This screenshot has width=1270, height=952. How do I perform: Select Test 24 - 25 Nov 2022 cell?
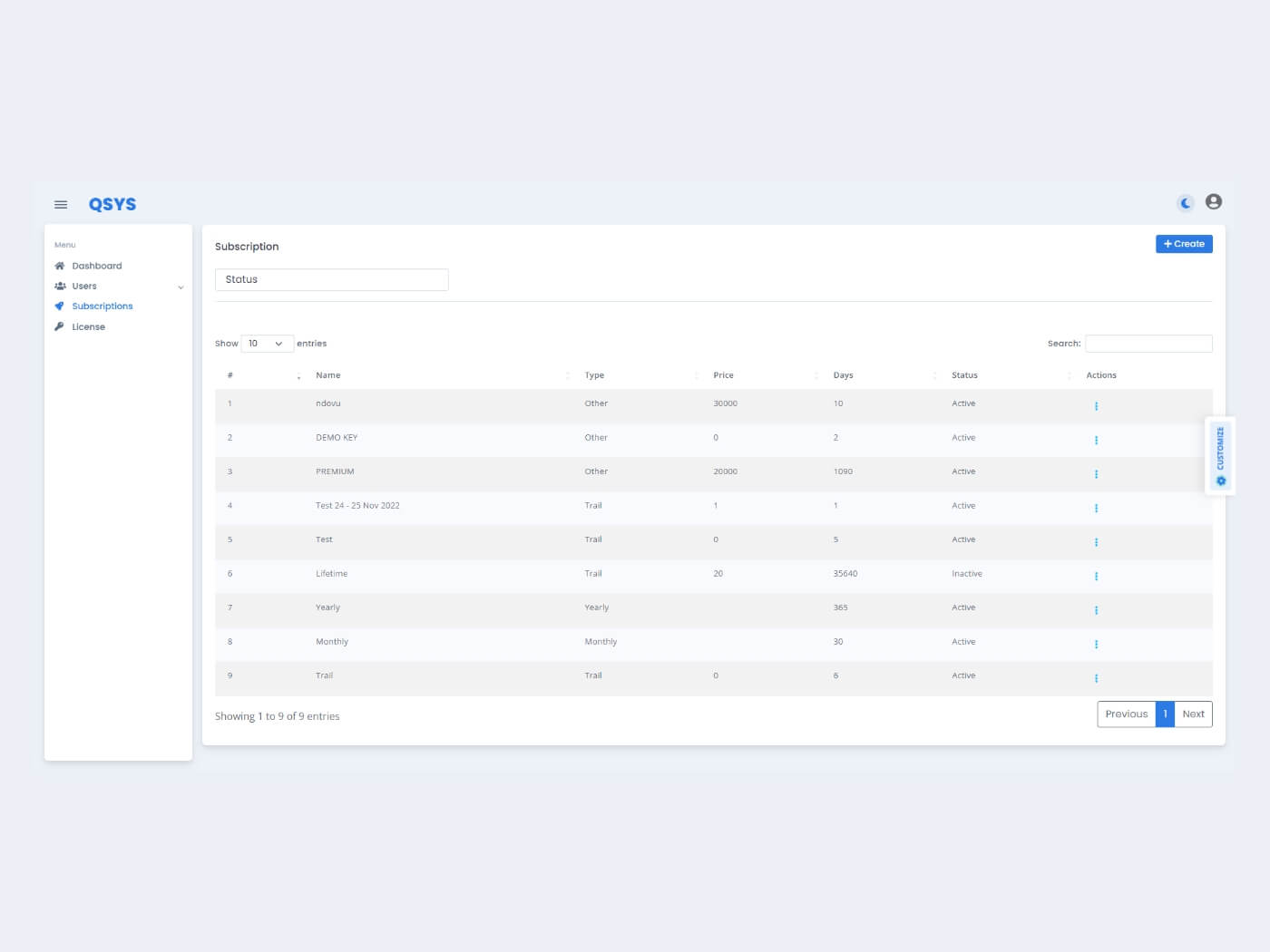click(357, 506)
